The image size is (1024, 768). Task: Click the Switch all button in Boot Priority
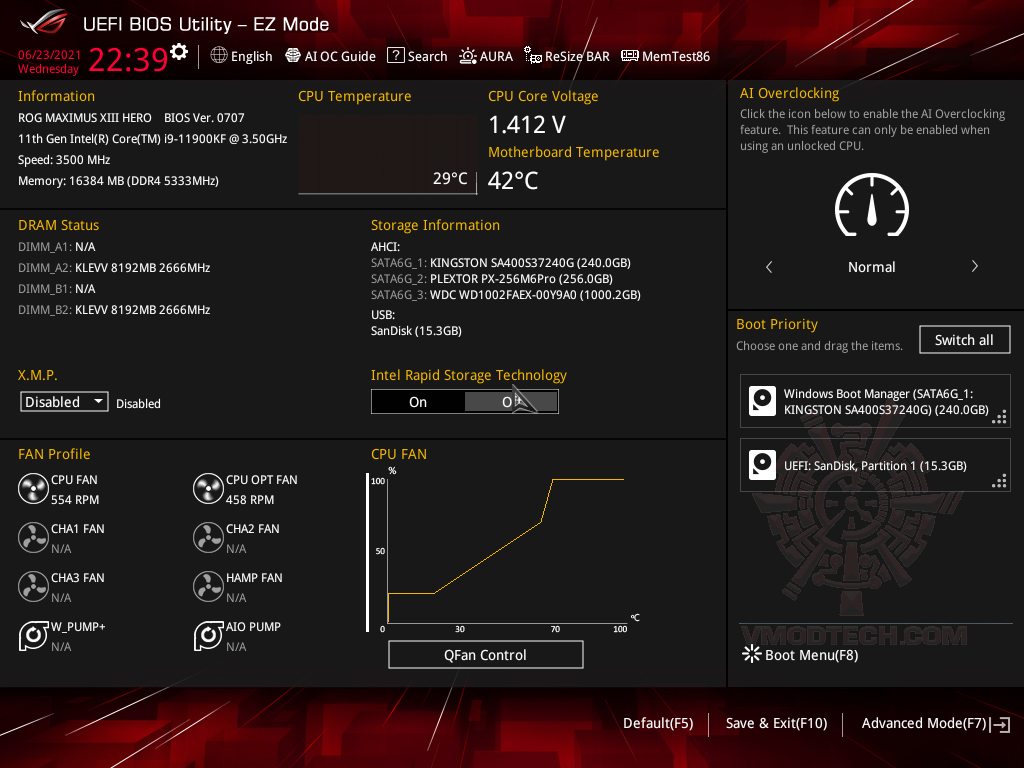[x=964, y=339]
